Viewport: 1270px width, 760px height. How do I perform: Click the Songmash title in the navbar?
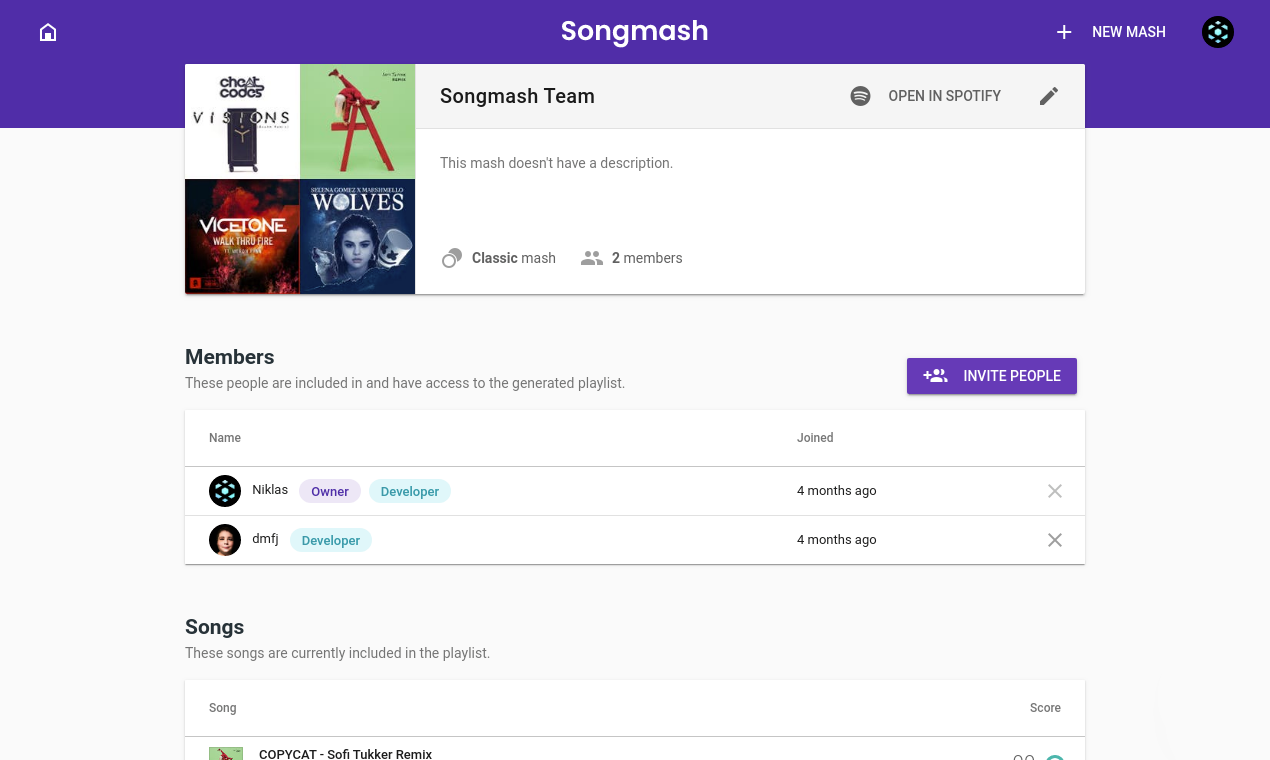click(634, 31)
